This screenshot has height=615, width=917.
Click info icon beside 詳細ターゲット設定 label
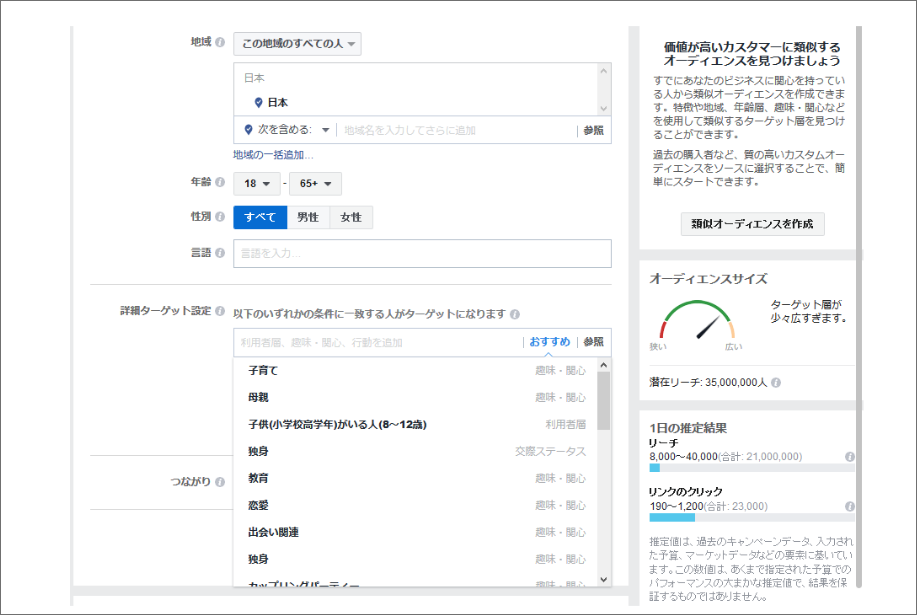click(x=220, y=312)
